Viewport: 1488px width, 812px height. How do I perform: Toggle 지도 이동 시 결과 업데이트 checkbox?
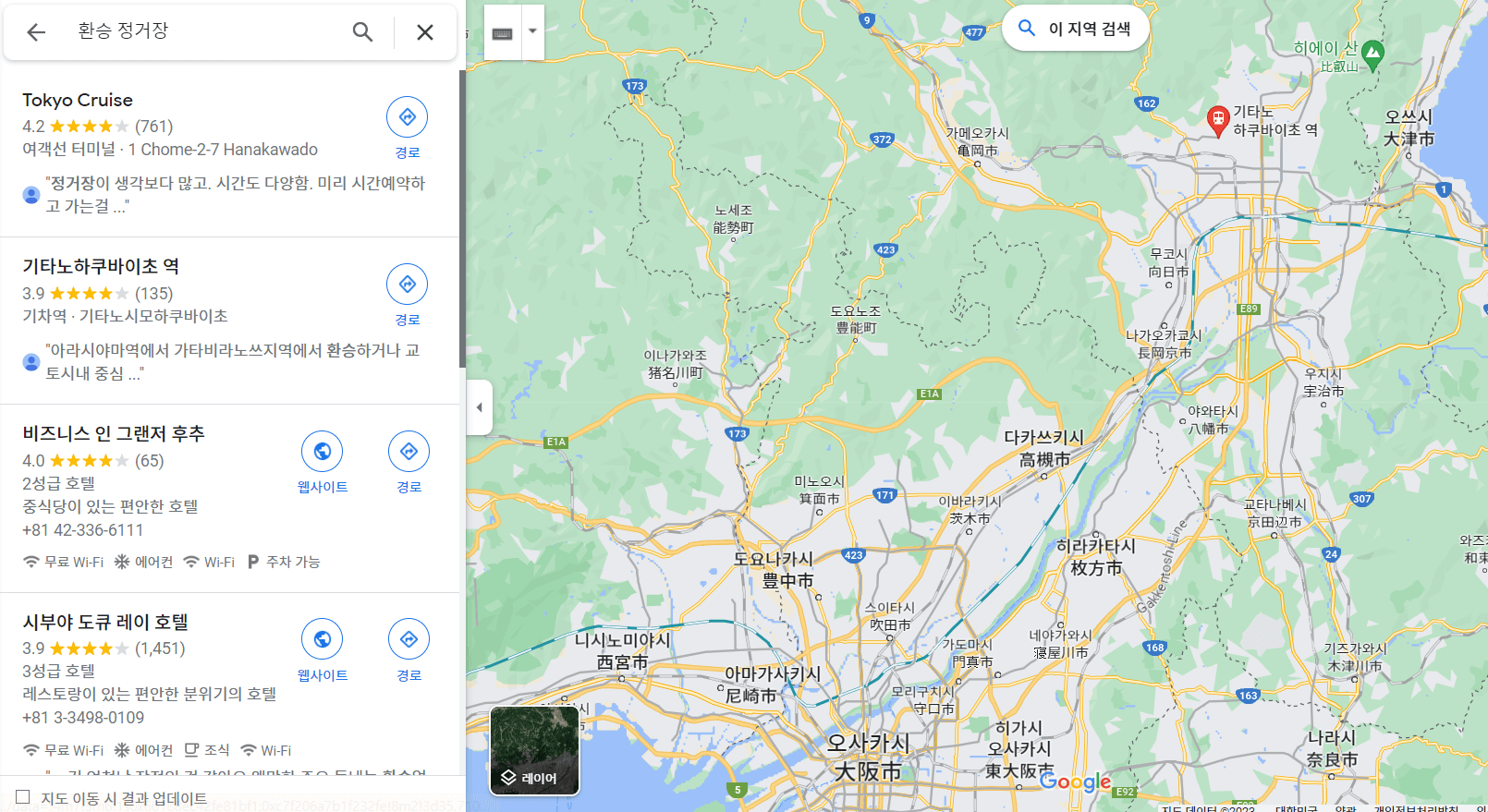[23, 796]
